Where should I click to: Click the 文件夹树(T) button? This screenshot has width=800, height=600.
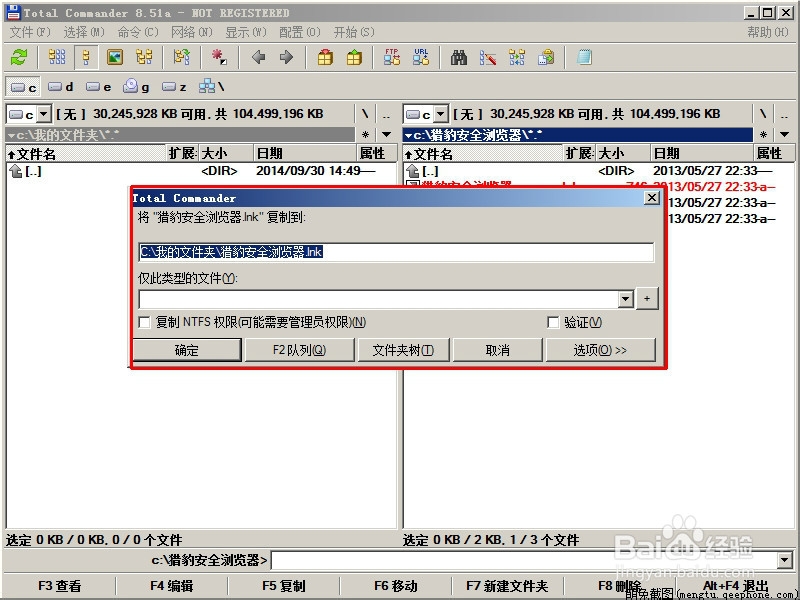tap(403, 350)
